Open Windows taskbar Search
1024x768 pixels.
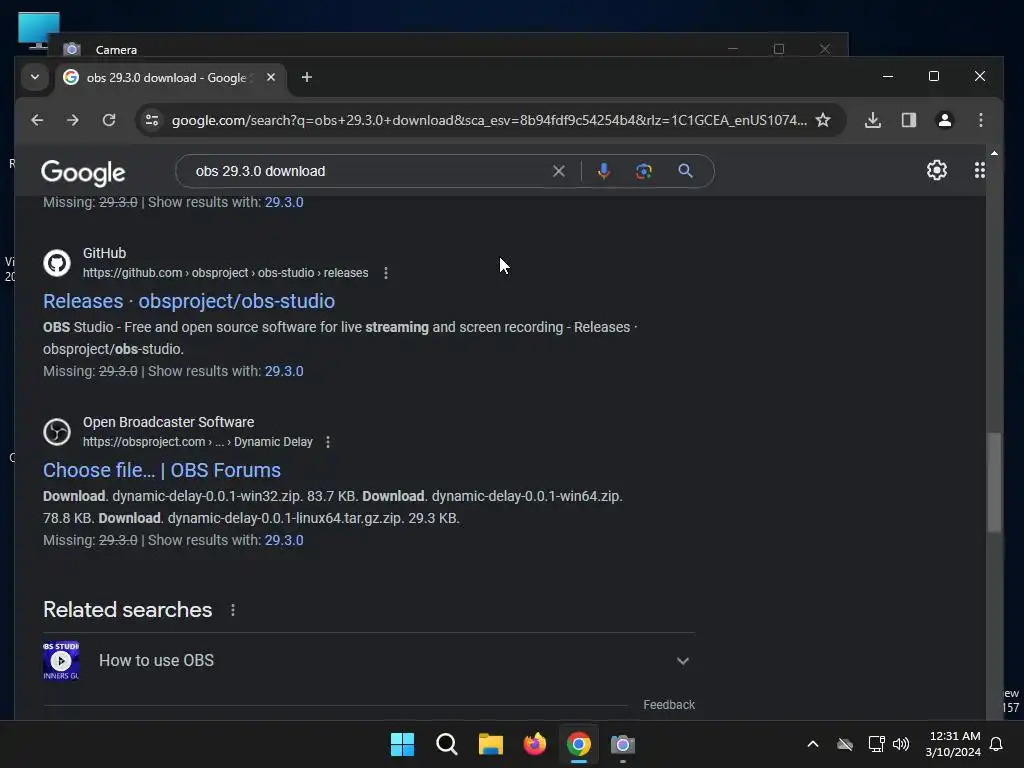(447, 744)
